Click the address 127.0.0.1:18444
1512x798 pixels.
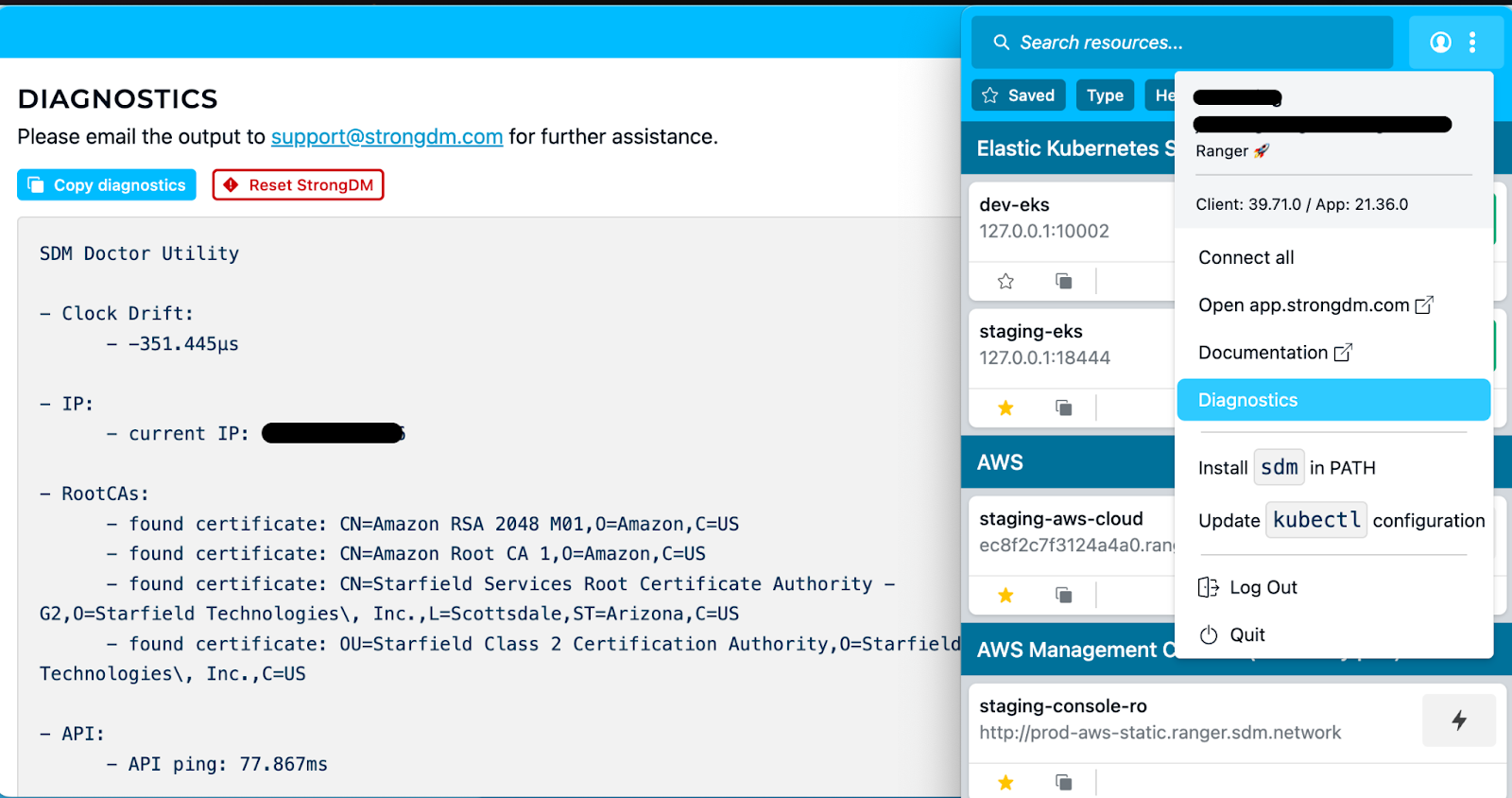point(1044,357)
